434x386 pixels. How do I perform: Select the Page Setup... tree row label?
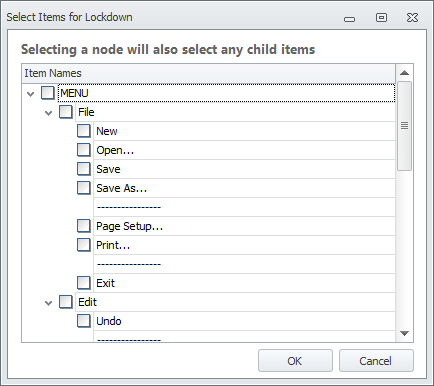coord(130,226)
